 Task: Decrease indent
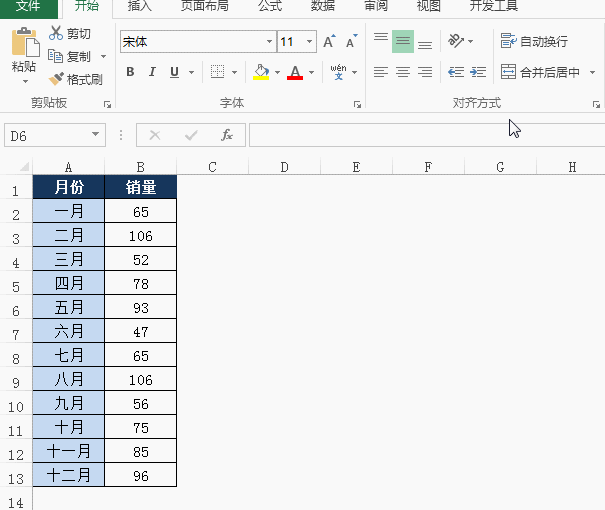tap(456, 72)
